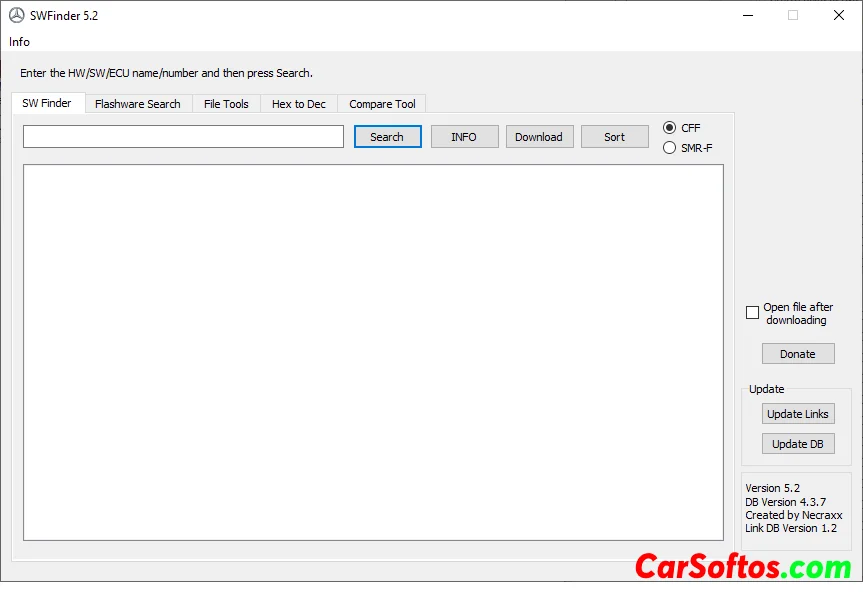
Task: Switch to the SW Finder tab
Action: (x=47, y=103)
